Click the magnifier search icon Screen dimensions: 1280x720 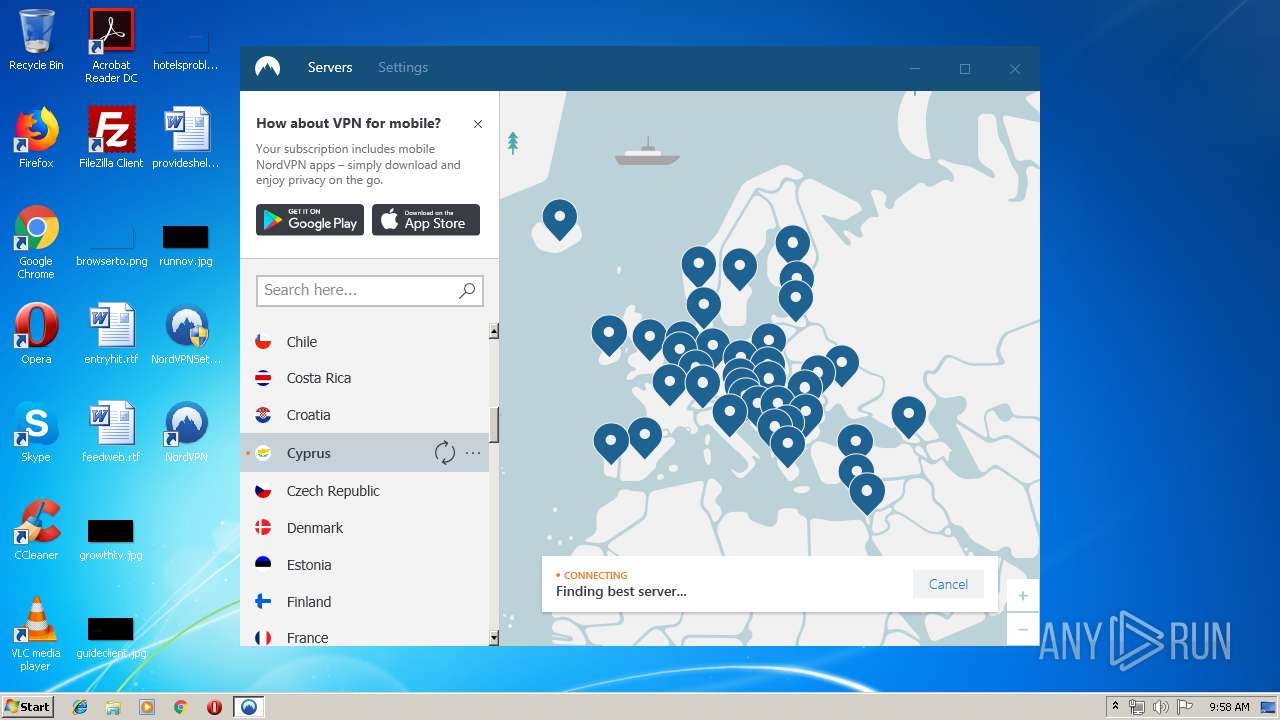[x=467, y=290]
